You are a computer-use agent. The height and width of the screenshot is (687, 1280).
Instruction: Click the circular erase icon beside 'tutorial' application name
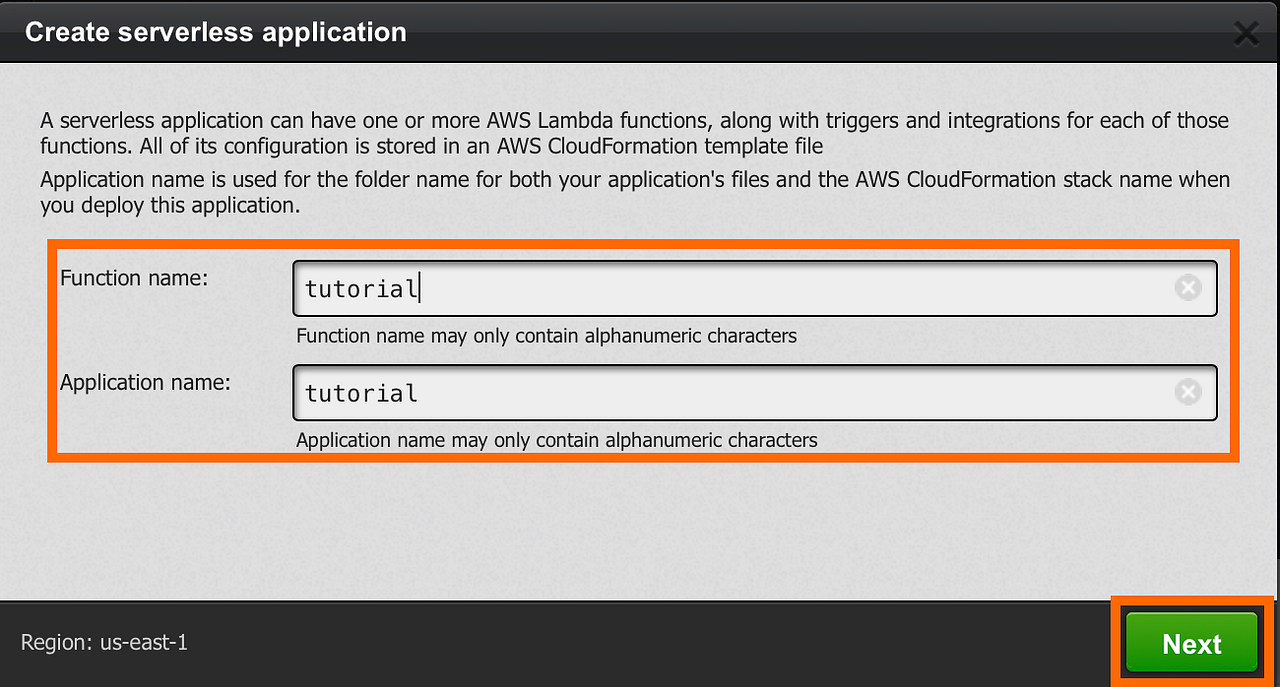[x=1188, y=391]
